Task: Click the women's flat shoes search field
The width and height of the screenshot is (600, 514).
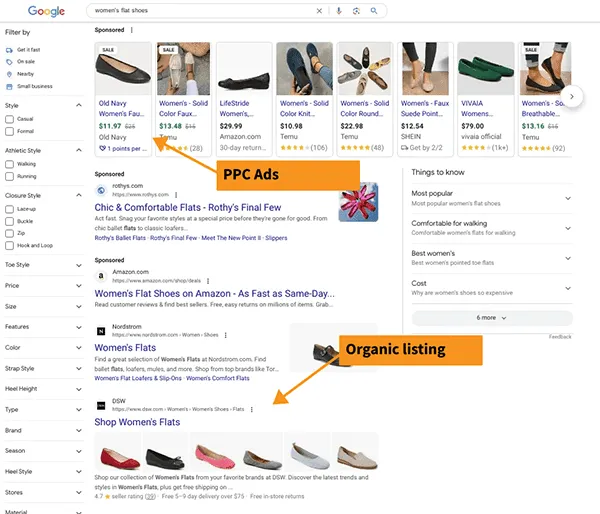Action: (x=200, y=11)
